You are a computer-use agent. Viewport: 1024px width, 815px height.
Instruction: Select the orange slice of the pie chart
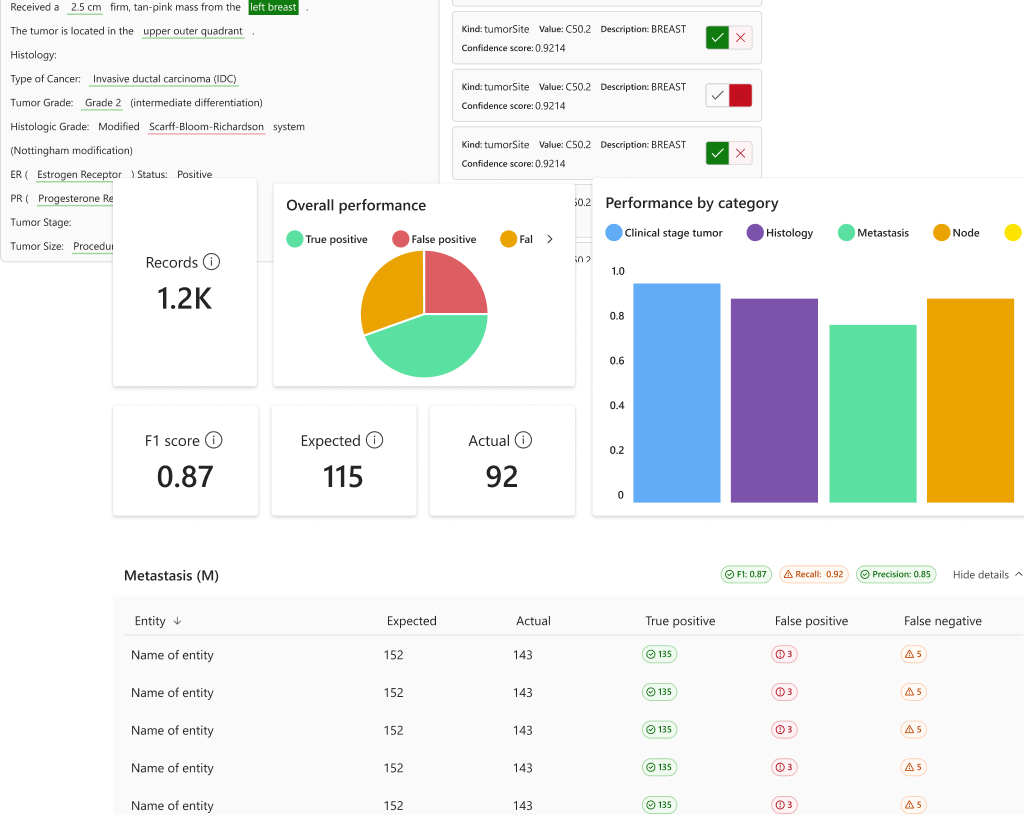pos(391,291)
